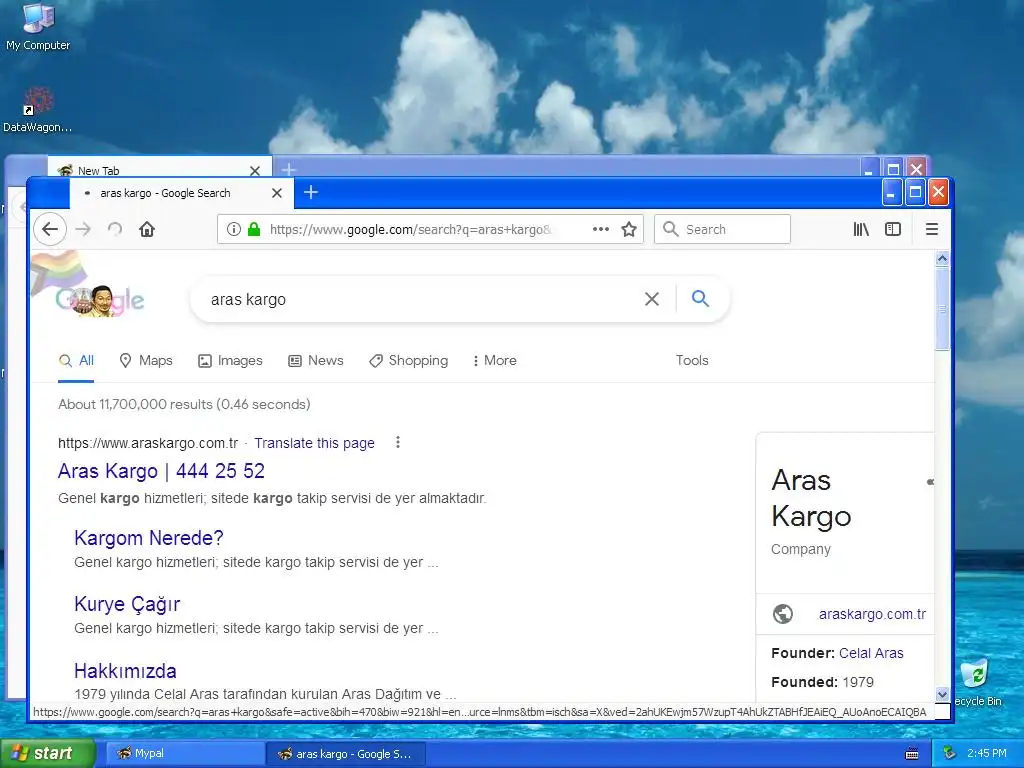Click the forward navigation arrow
The width and height of the screenshot is (1024, 768).
pyautogui.click(x=83, y=229)
